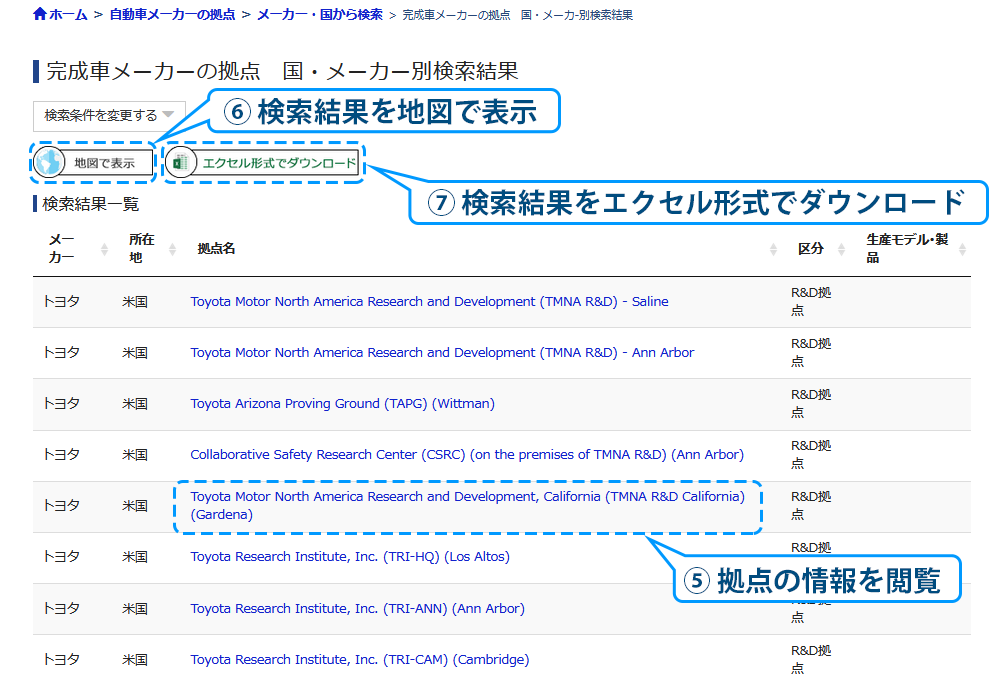Click 米国 cell in the Wittman row

pos(135,404)
